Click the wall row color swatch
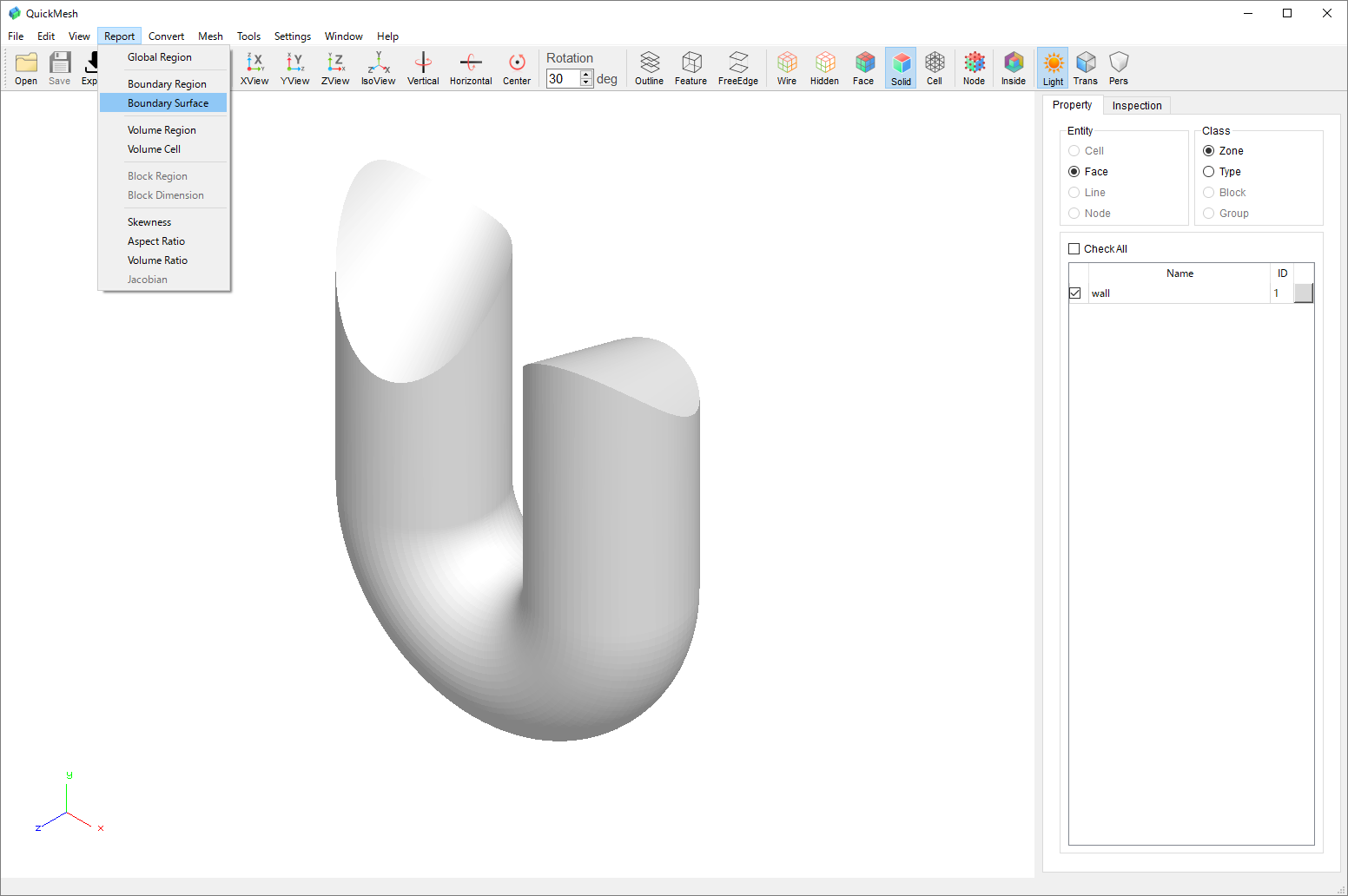This screenshot has width=1348, height=896. point(1304,293)
